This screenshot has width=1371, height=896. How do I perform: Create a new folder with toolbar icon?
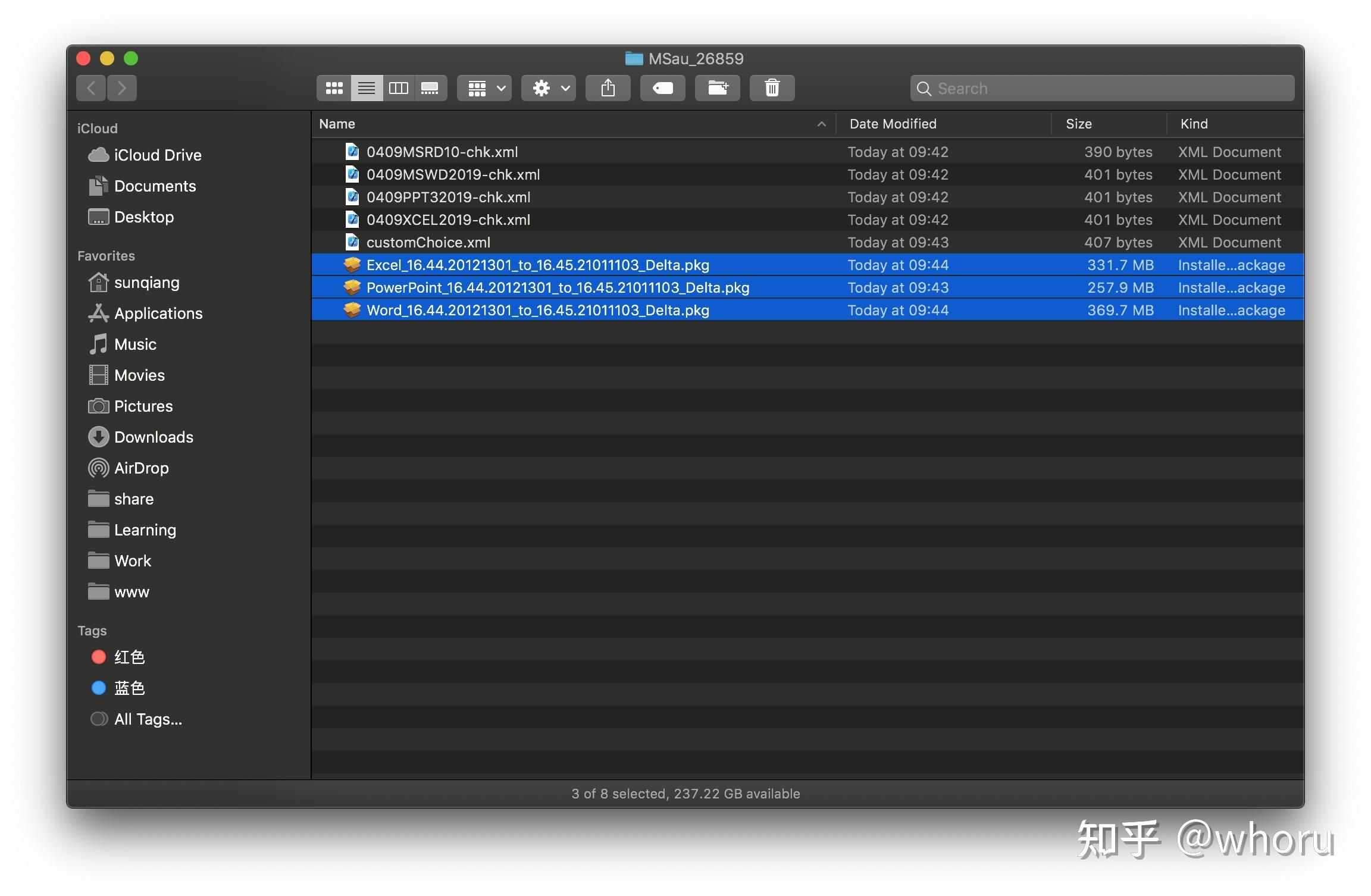click(x=718, y=88)
